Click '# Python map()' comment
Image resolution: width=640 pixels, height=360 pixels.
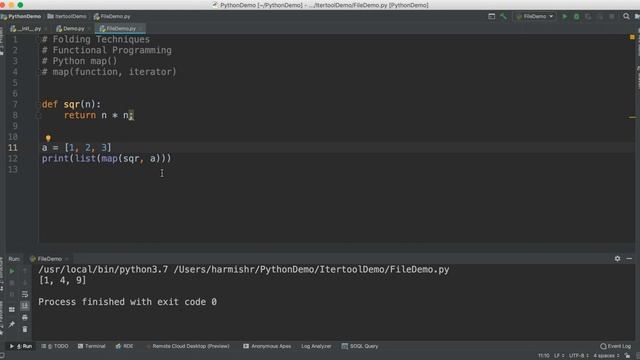pyautogui.click(x=80, y=61)
